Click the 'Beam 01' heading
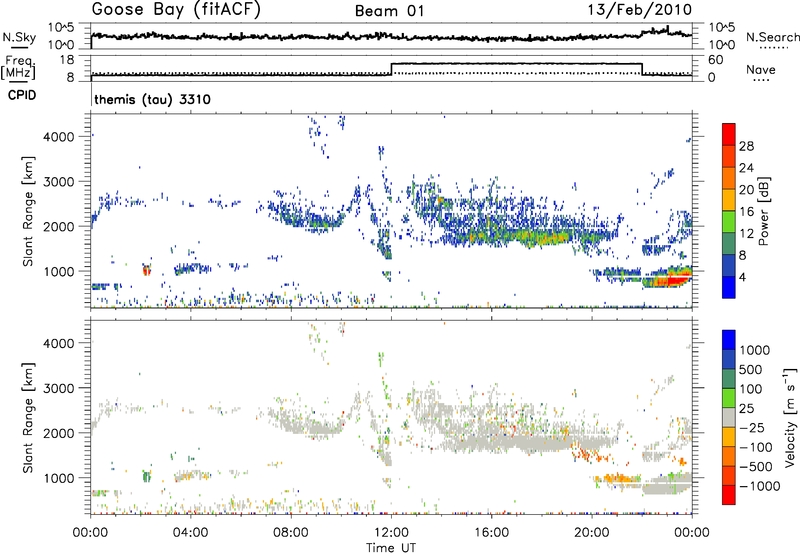 (x=389, y=11)
